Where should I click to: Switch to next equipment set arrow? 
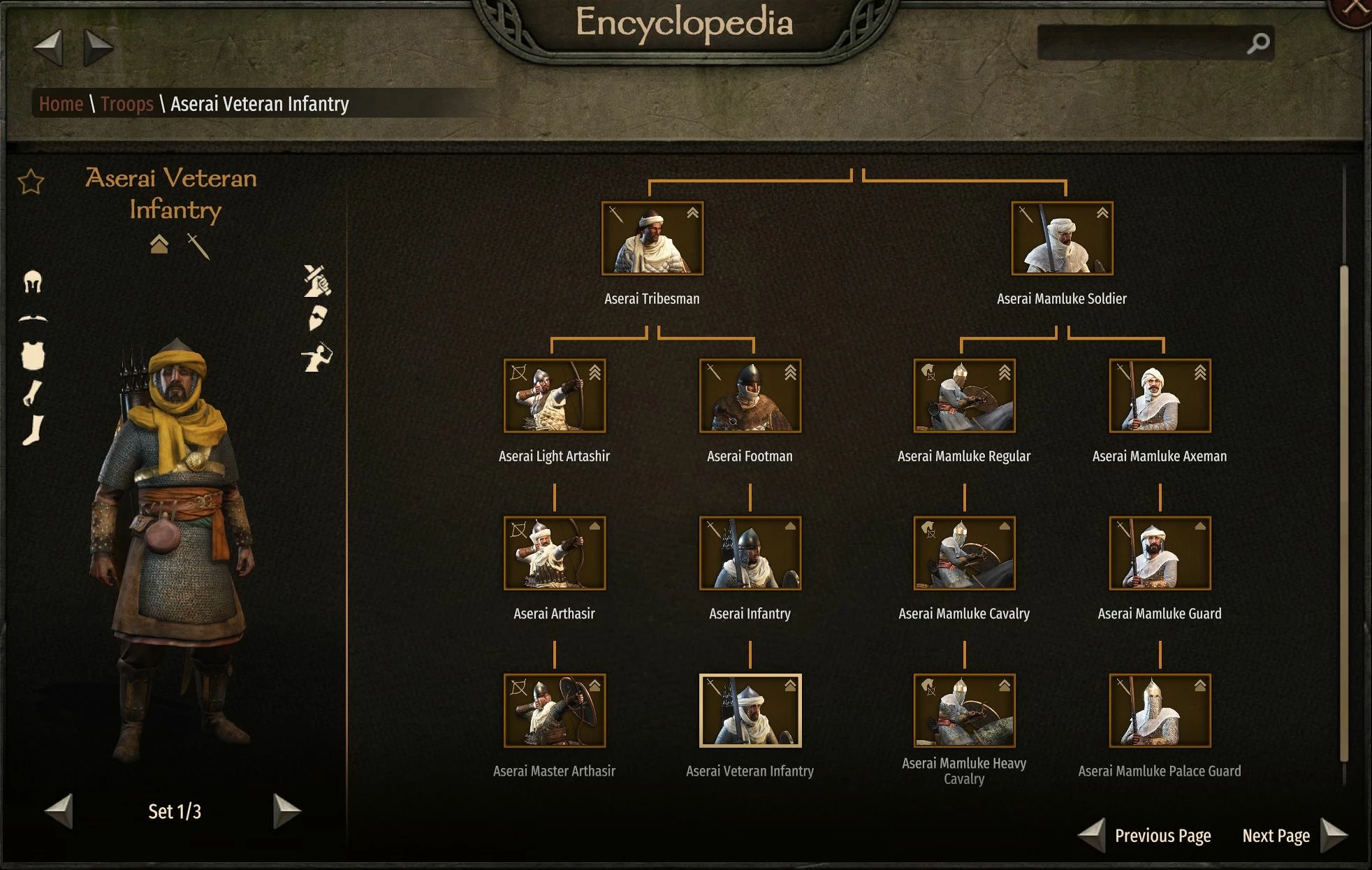coord(287,811)
